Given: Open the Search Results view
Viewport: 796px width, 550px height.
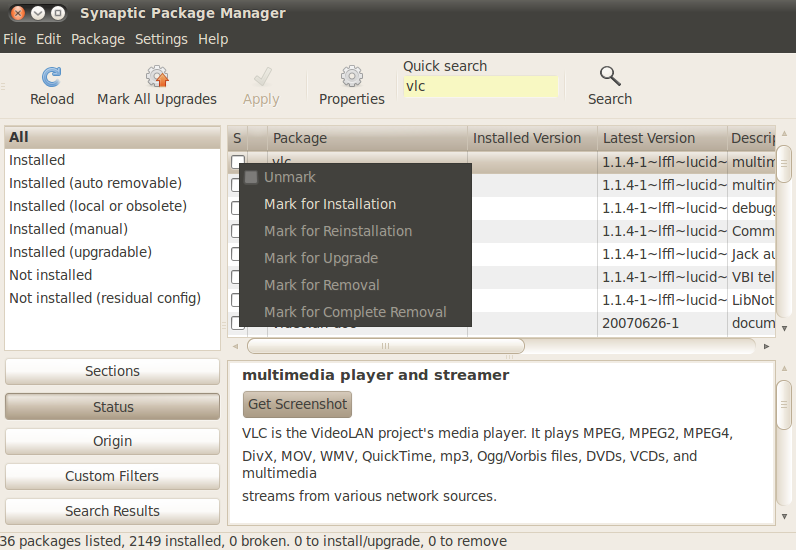Looking at the screenshot, I should coord(112,511).
